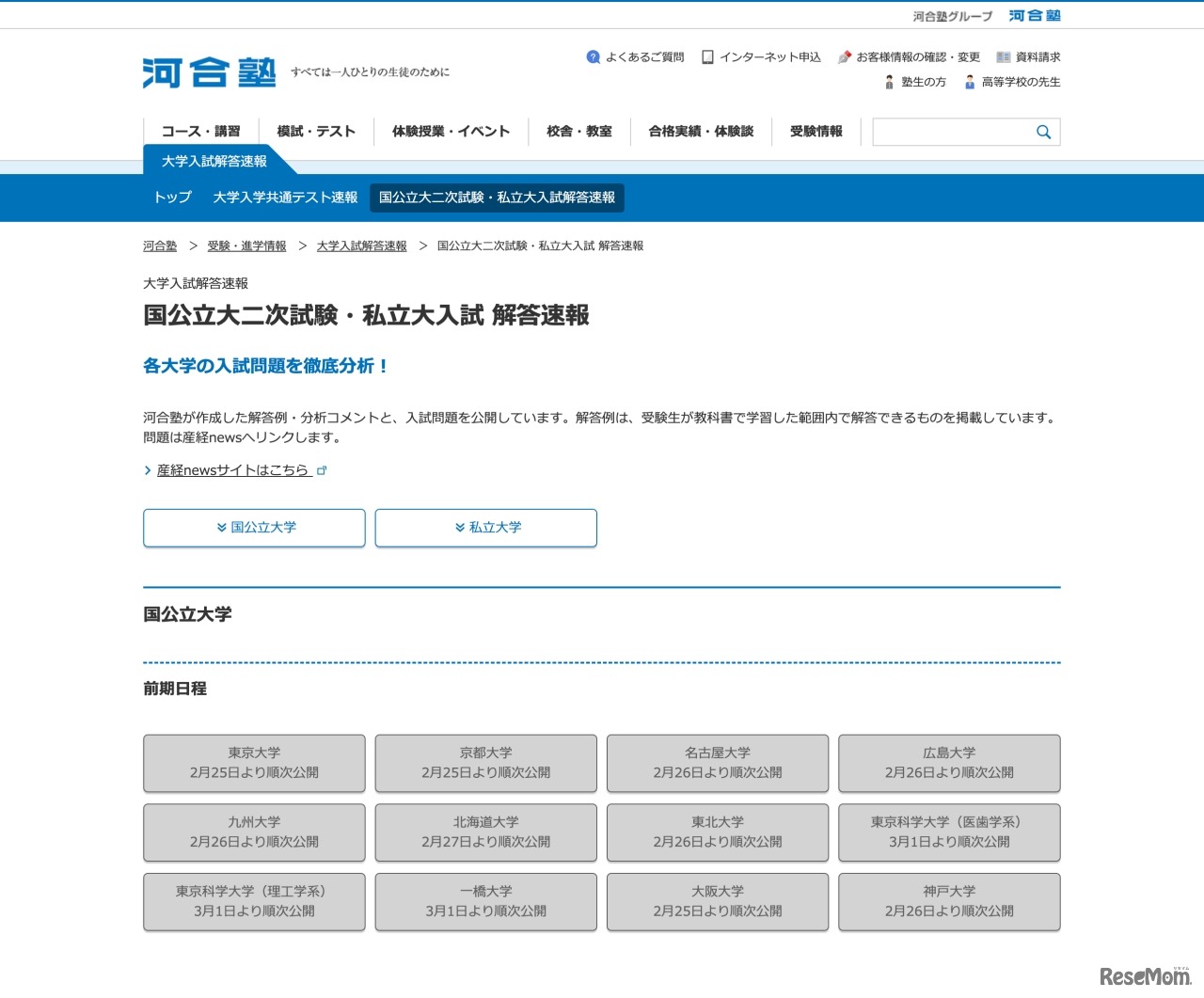1204x998 pixels.
Task: Click the 大阪大学 button
Action: tap(718, 901)
